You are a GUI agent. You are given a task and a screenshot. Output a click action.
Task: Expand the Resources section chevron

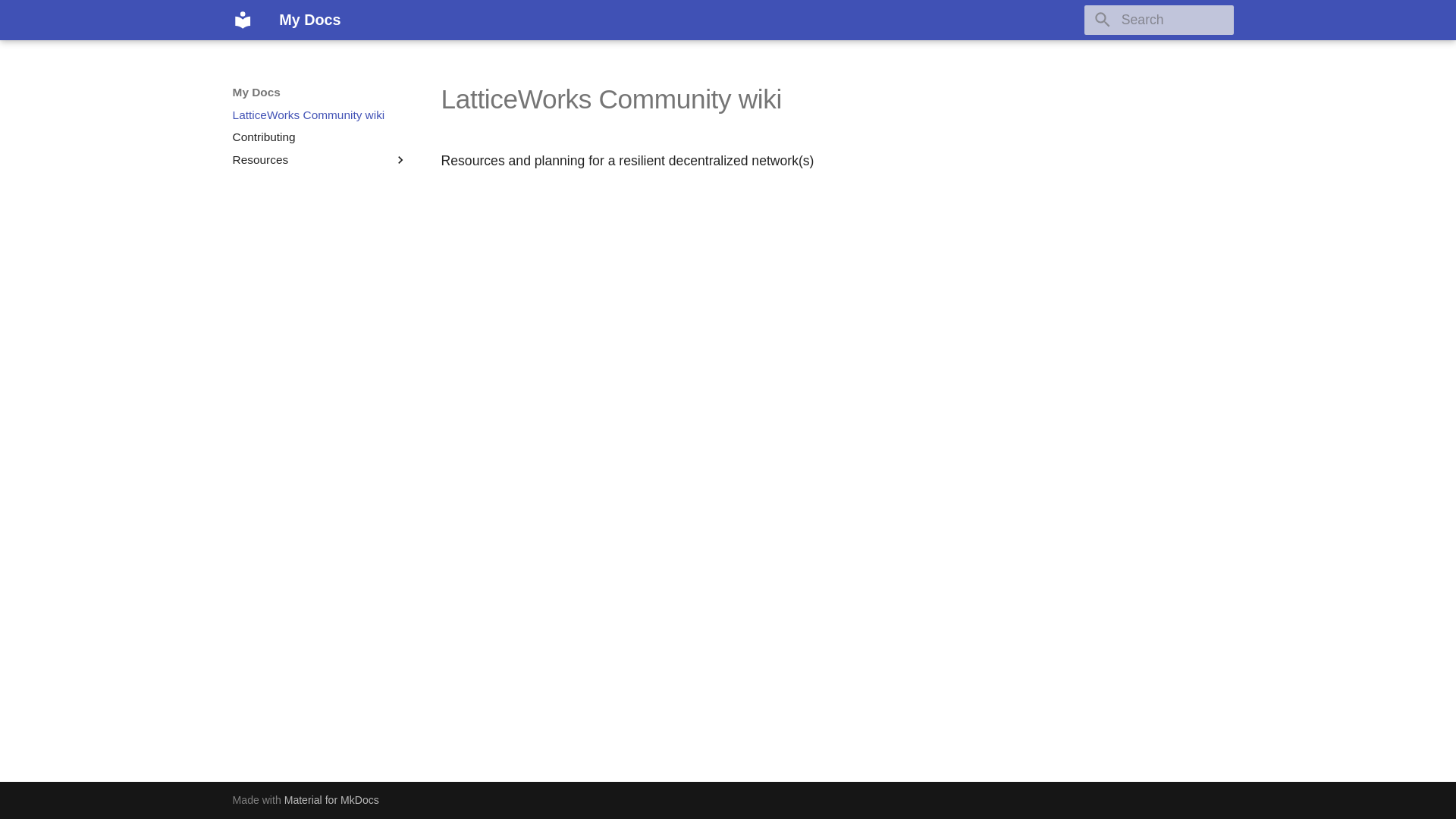pyautogui.click(x=400, y=160)
